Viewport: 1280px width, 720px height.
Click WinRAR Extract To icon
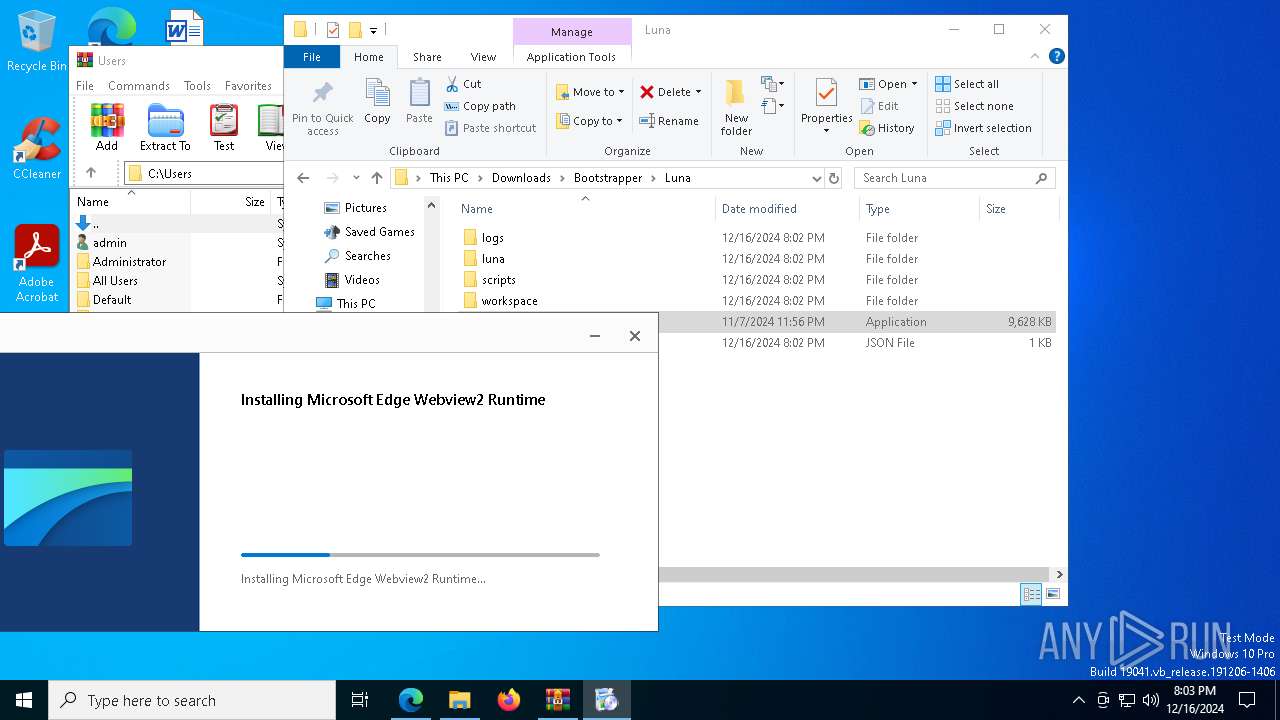[165, 128]
